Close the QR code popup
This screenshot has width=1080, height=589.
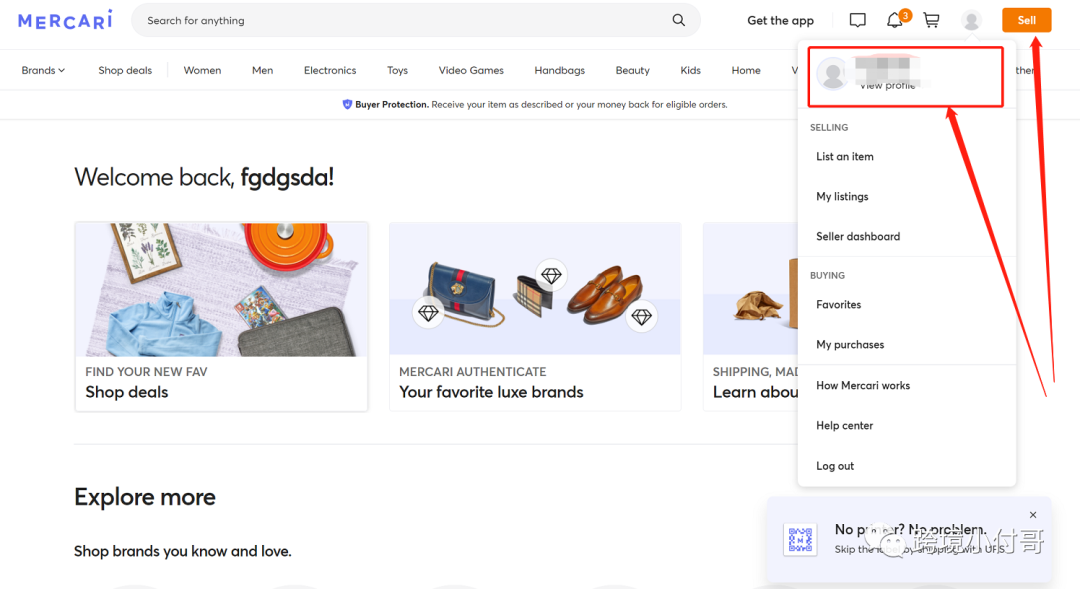pos(1033,515)
